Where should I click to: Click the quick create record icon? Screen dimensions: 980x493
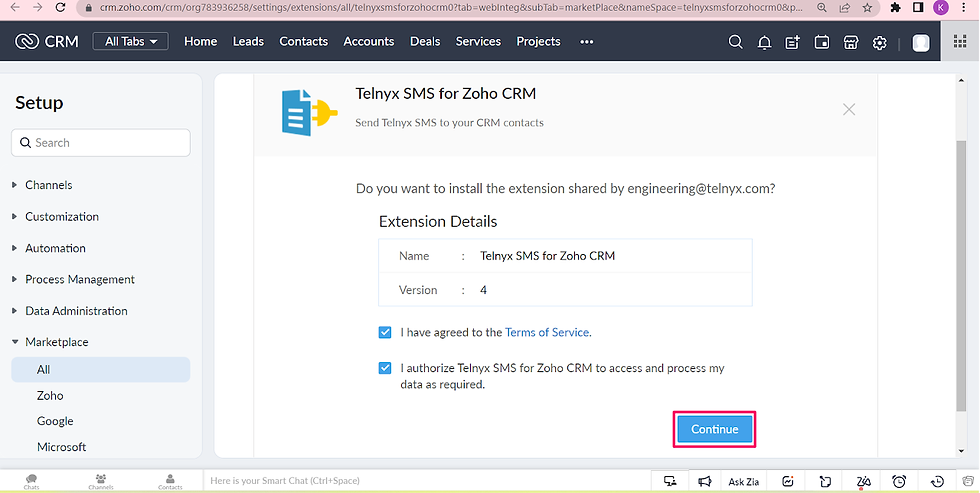[x=792, y=42]
